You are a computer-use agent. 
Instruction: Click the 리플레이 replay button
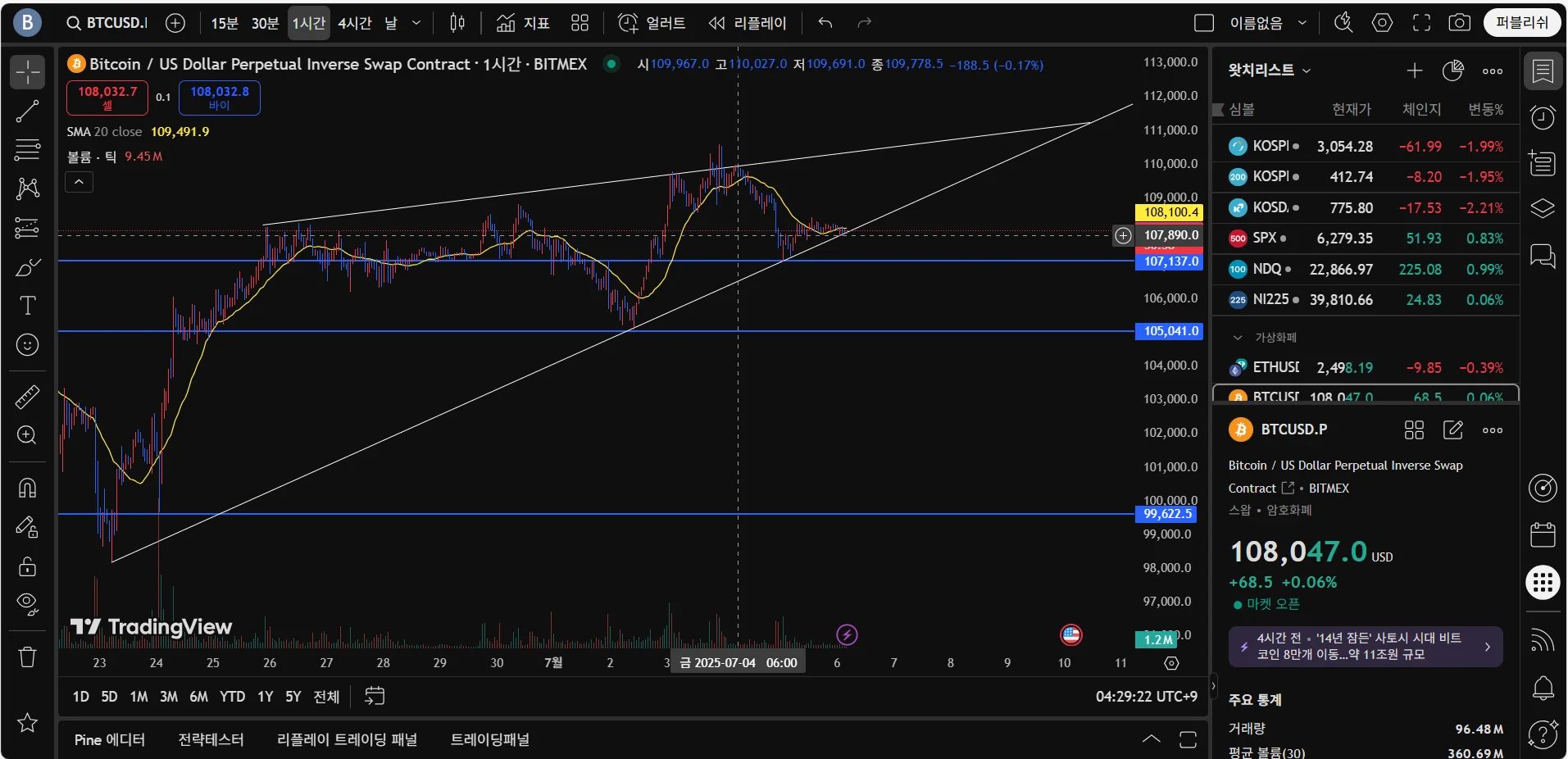click(x=748, y=23)
